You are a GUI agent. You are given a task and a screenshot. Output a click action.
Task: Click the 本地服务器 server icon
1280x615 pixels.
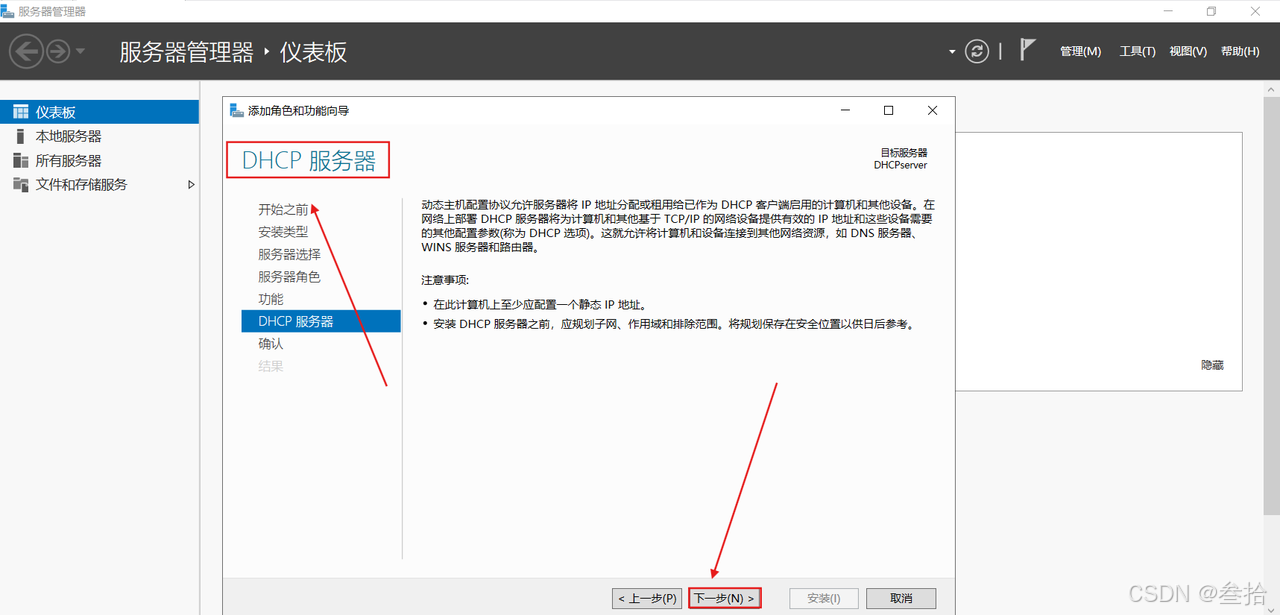tap(20, 136)
